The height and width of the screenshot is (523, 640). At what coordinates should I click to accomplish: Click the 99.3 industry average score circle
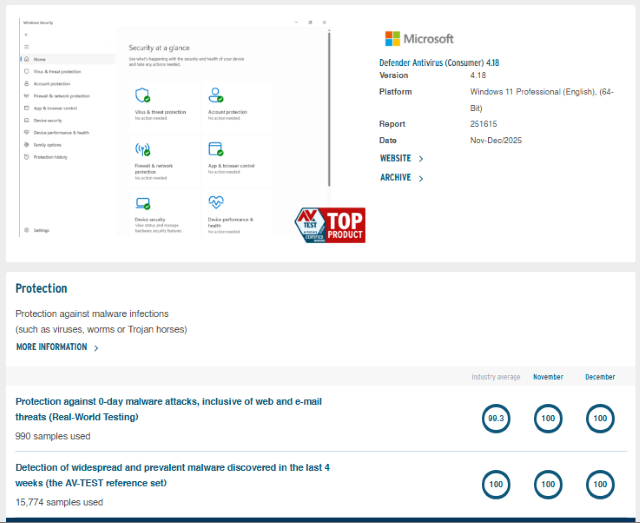(x=495, y=419)
